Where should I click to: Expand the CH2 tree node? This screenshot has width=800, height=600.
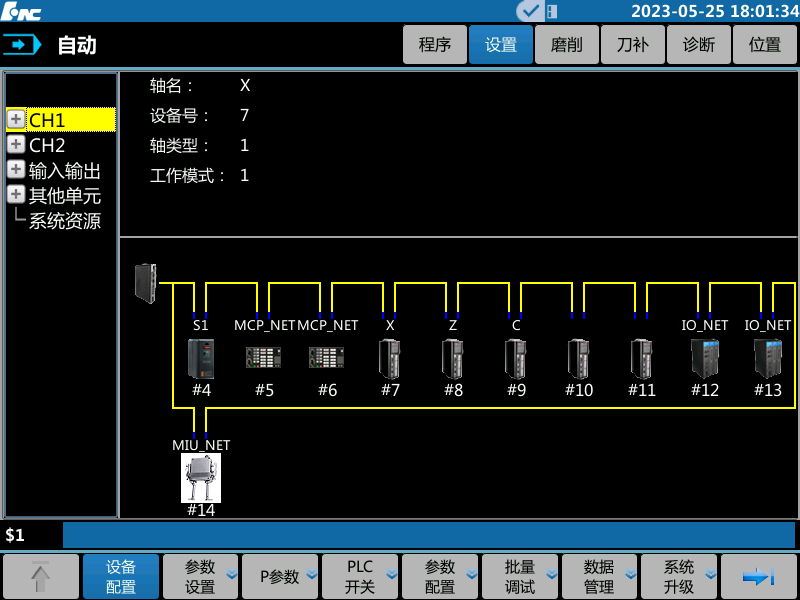(16, 145)
